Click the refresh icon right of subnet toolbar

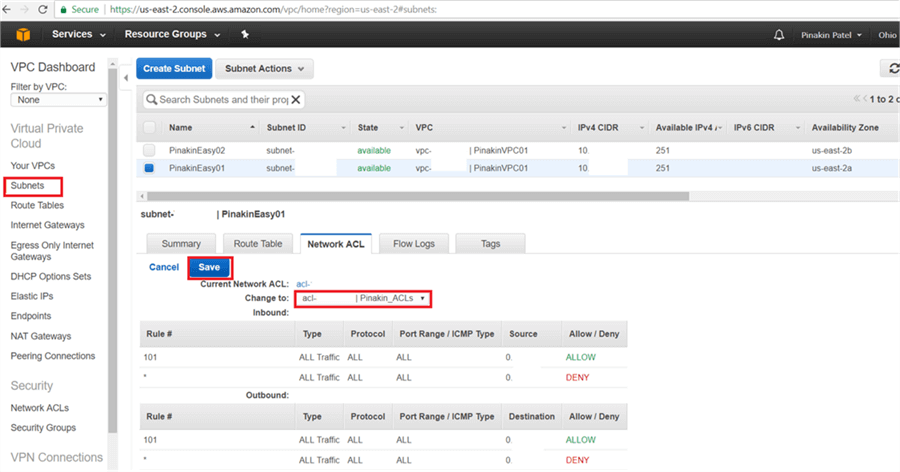[892, 68]
